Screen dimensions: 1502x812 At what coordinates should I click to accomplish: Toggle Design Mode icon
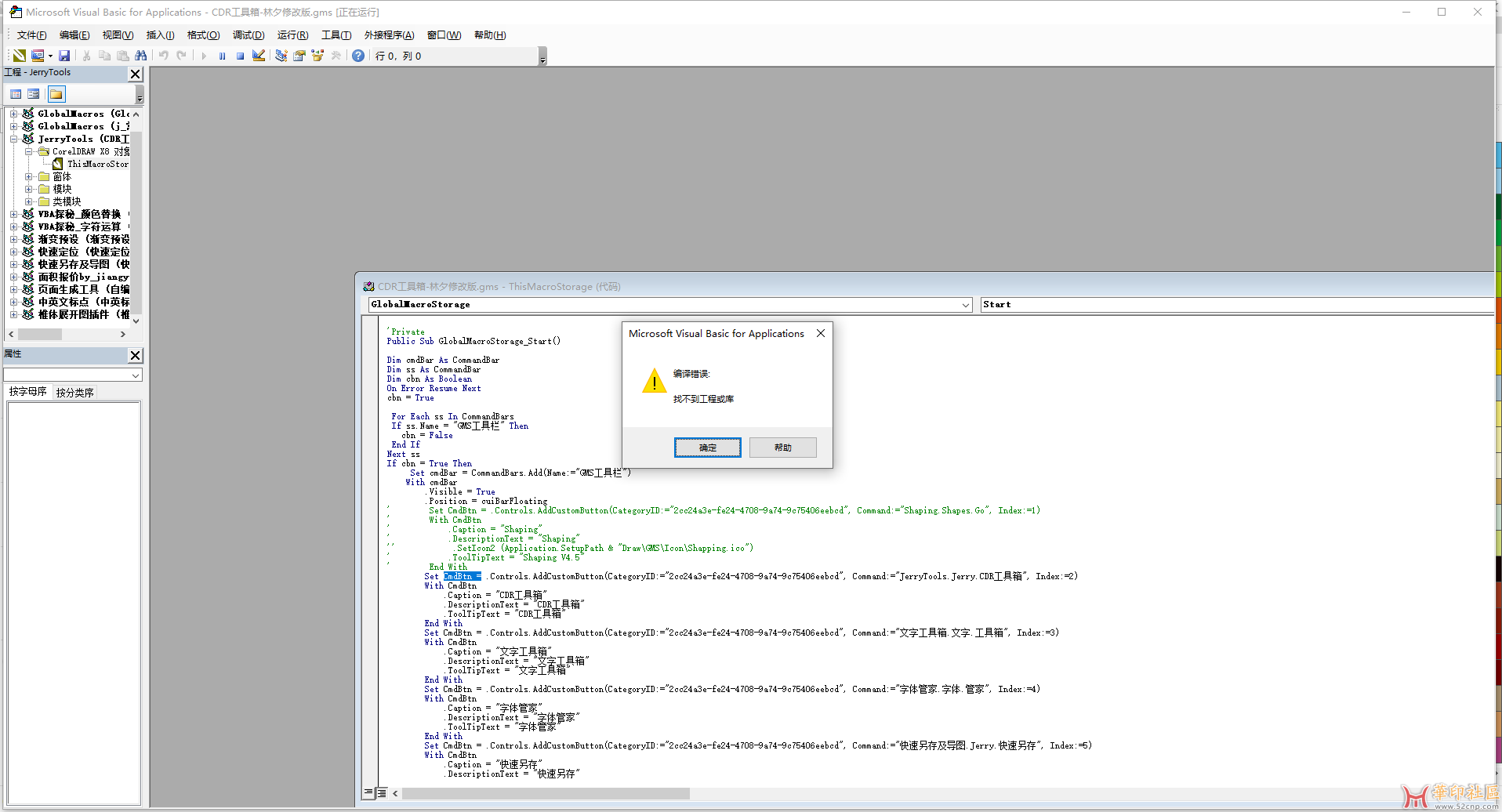tap(259, 56)
